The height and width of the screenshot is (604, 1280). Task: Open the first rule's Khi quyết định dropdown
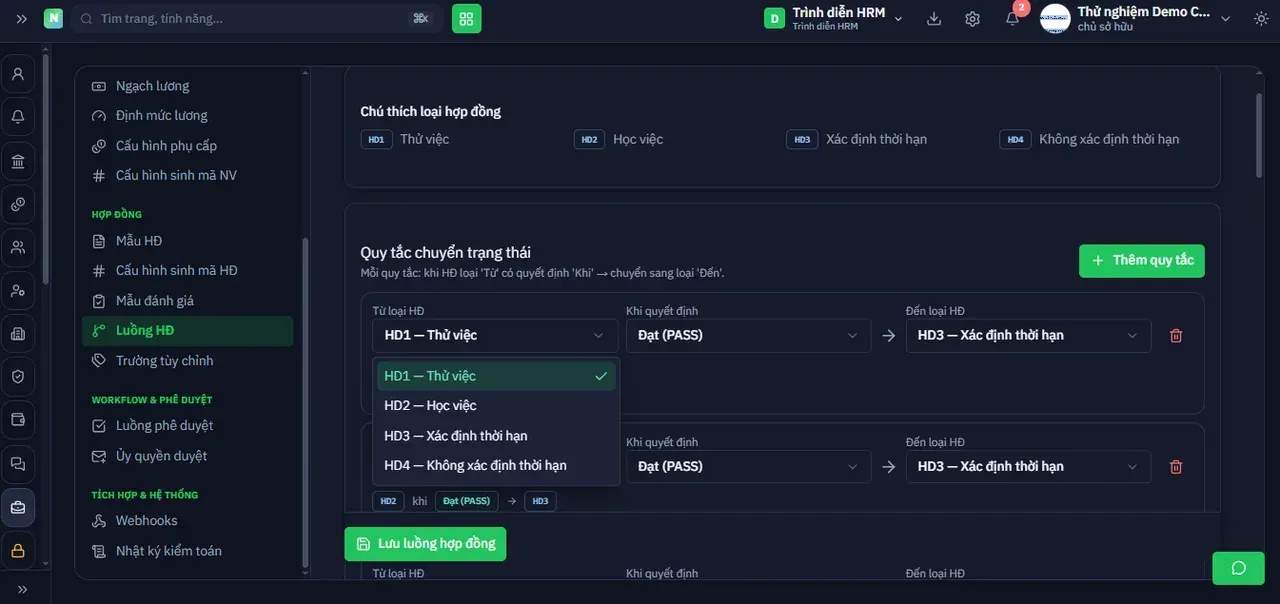point(749,336)
